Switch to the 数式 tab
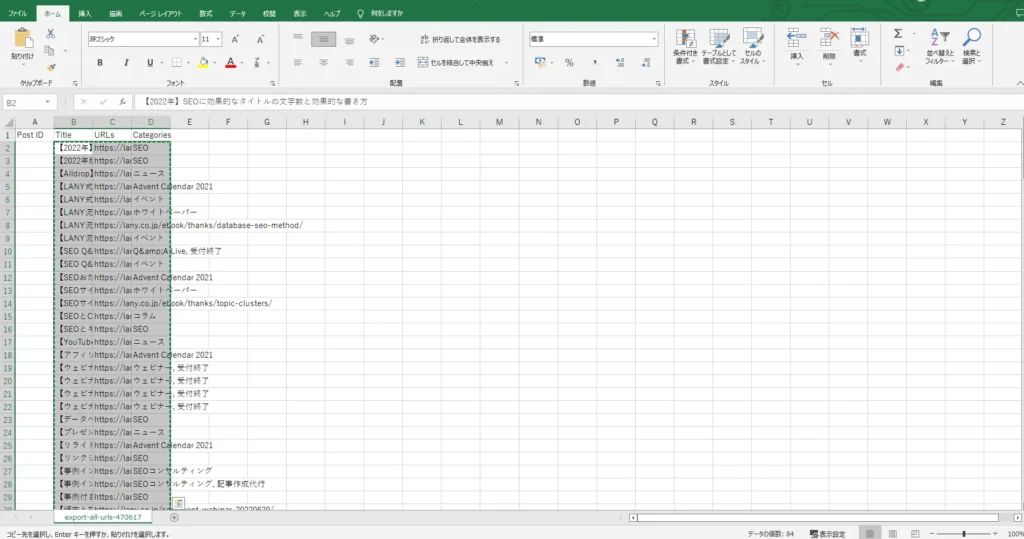Image resolution: width=1024 pixels, height=539 pixels. (x=206, y=13)
